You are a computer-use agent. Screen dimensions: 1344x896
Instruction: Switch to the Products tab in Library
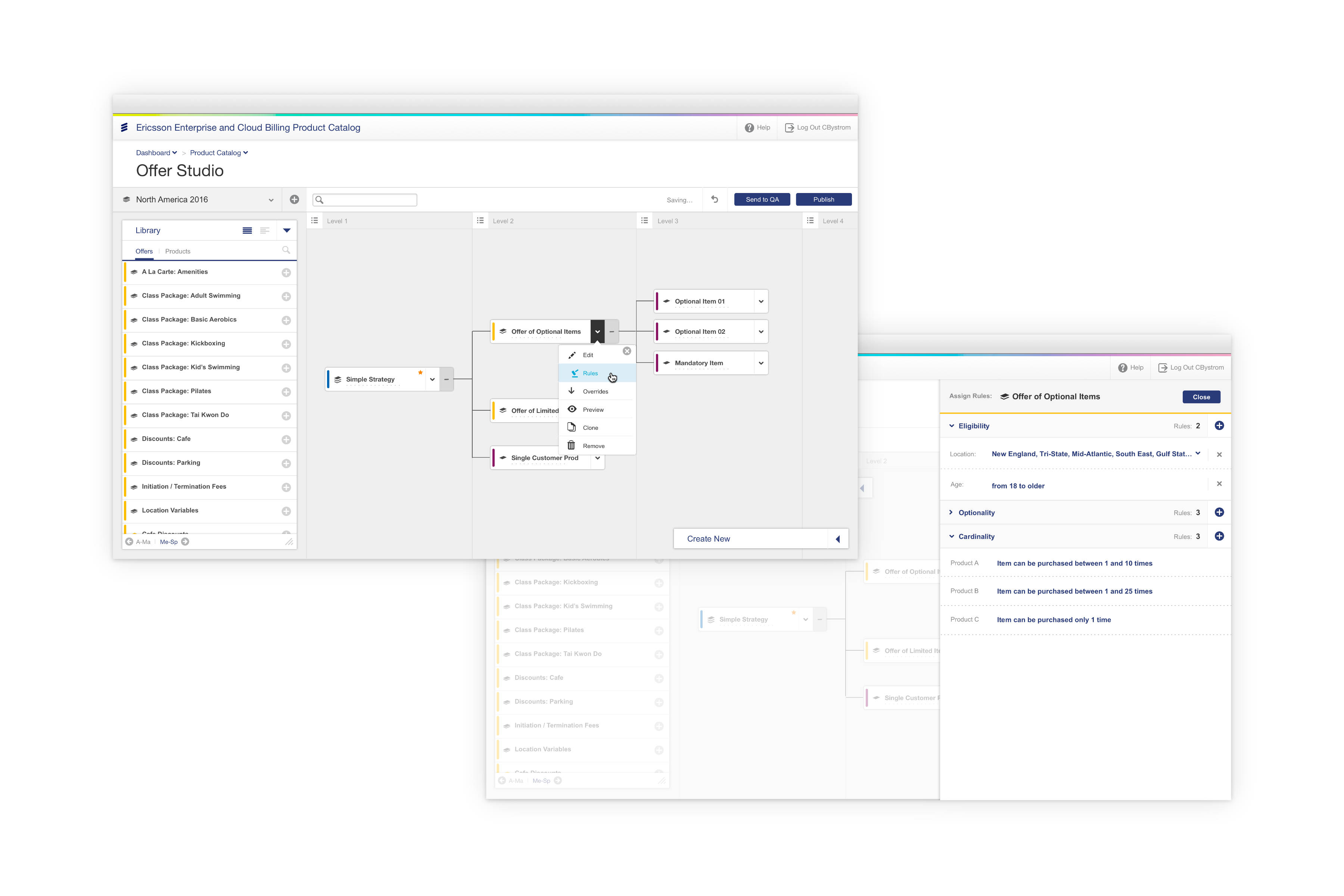click(177, 251)
